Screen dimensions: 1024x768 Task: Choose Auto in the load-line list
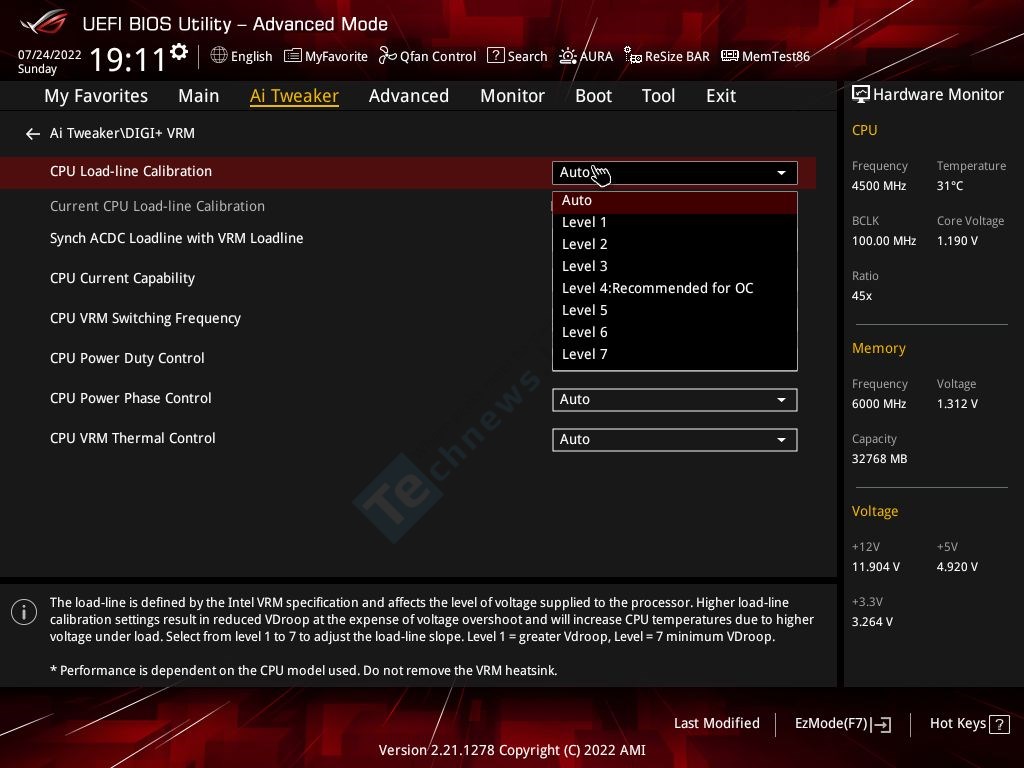tap(675, 201)
